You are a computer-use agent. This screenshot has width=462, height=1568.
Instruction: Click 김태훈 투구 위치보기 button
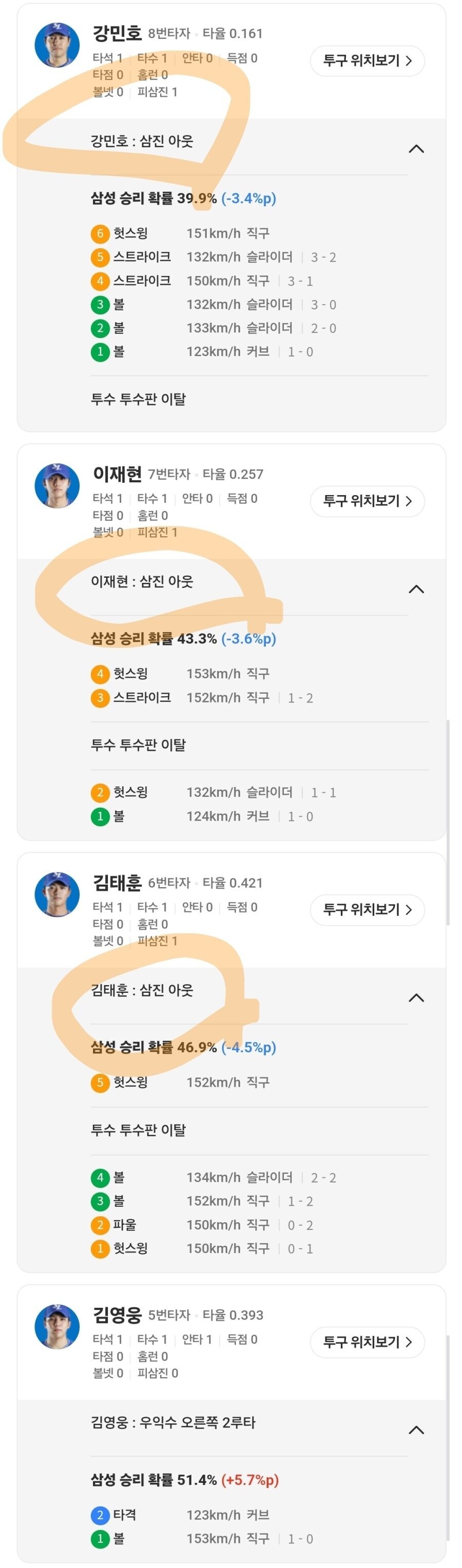coord(367,909)
